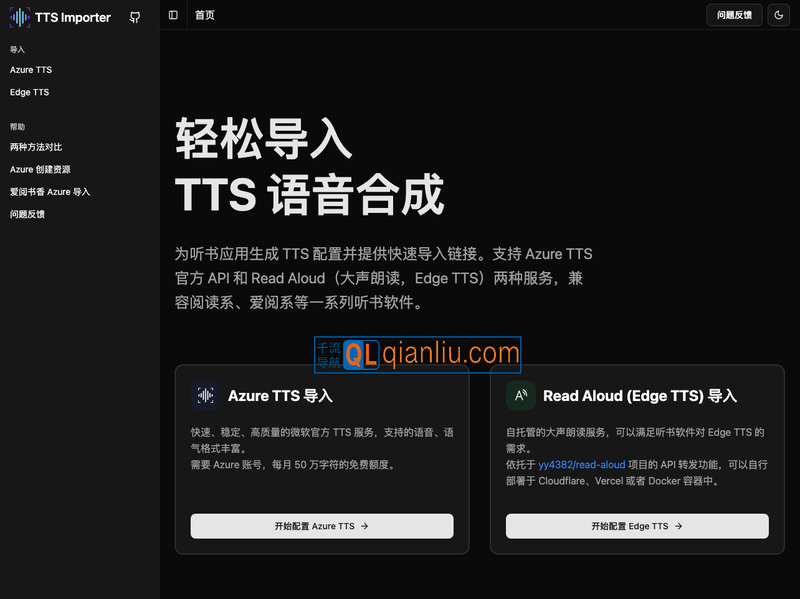Click the 问题反馈 button in the top bar
The image size is (800, 599).
pyautogui.click(x=734, y=15)
